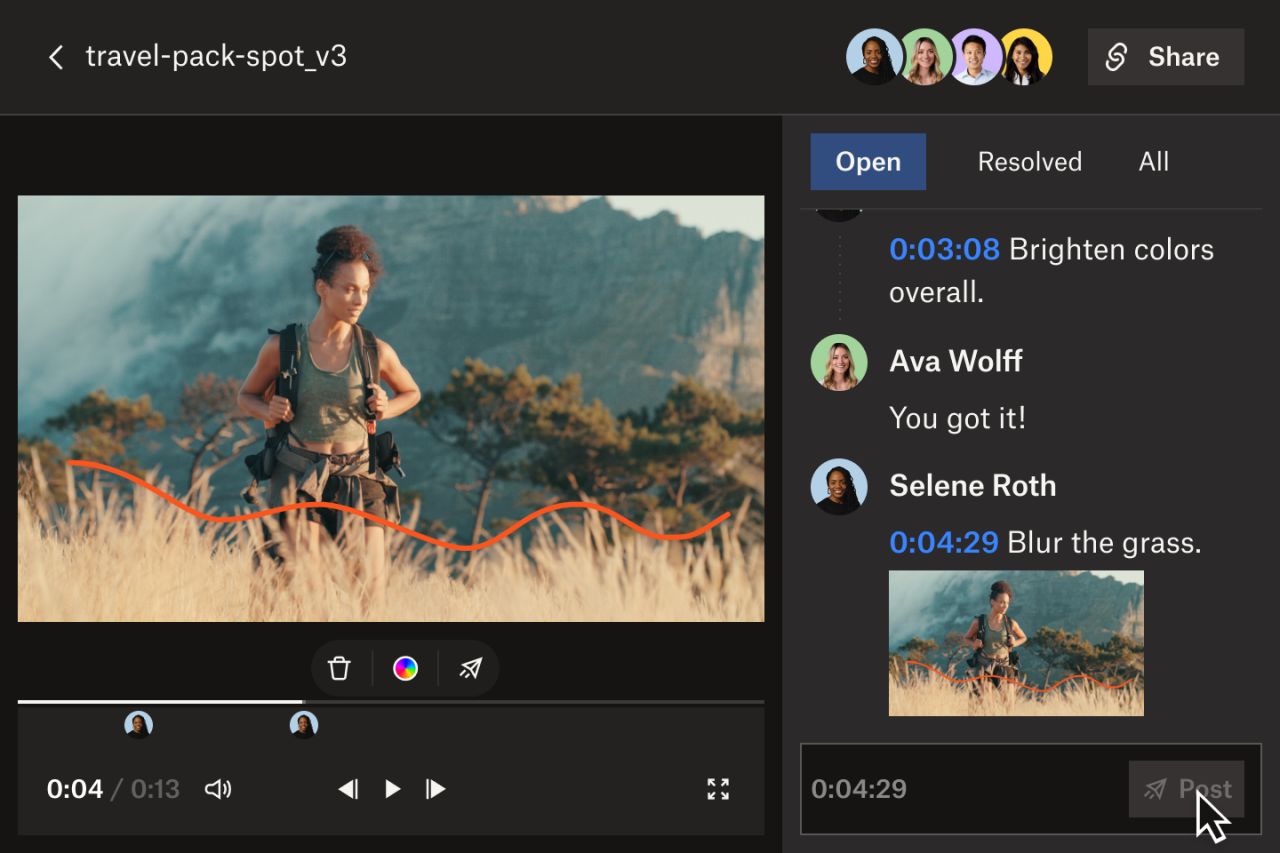Select the Open comments tab
Image resolution: width=1280 pixels, height=853 pixels.
[868, 161]
